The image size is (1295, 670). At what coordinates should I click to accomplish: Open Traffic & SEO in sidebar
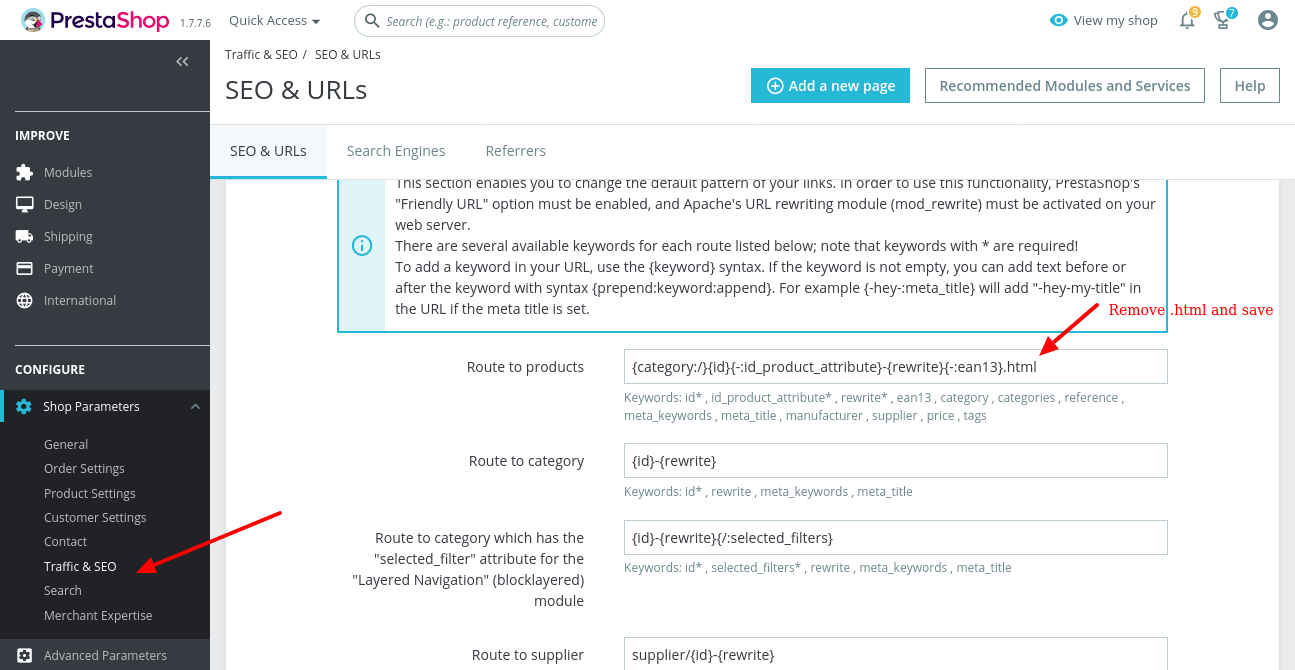[x=80, y=566]
